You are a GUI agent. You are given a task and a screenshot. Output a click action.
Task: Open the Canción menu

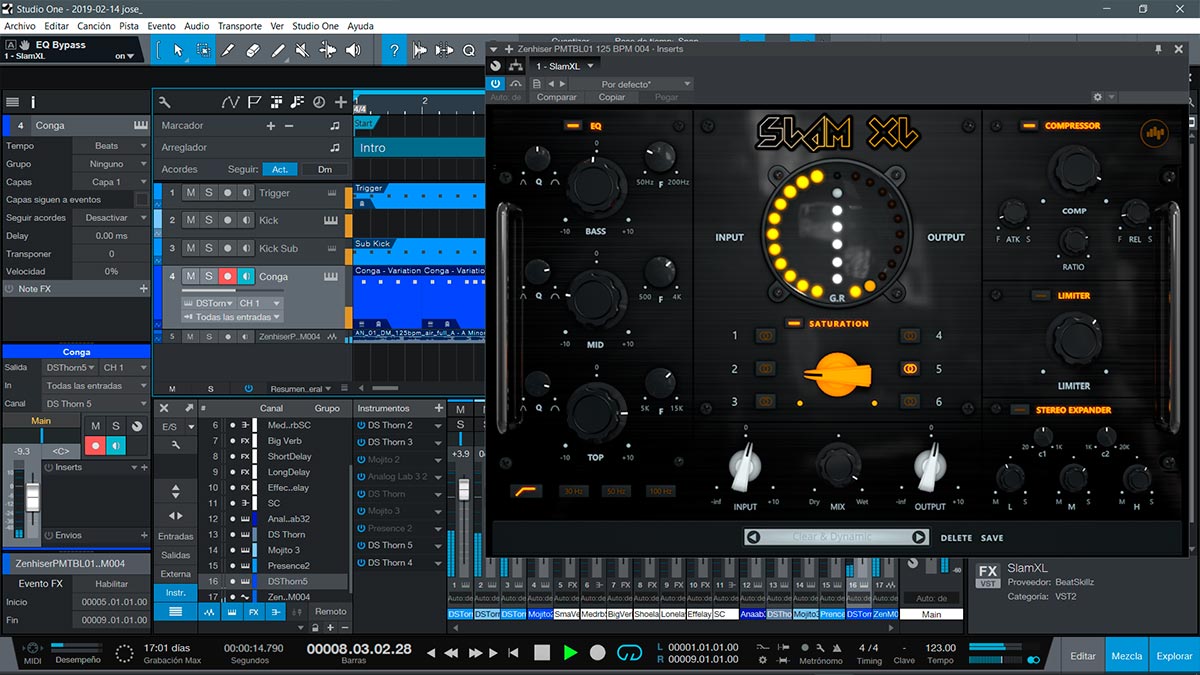[x=94, y=25]
